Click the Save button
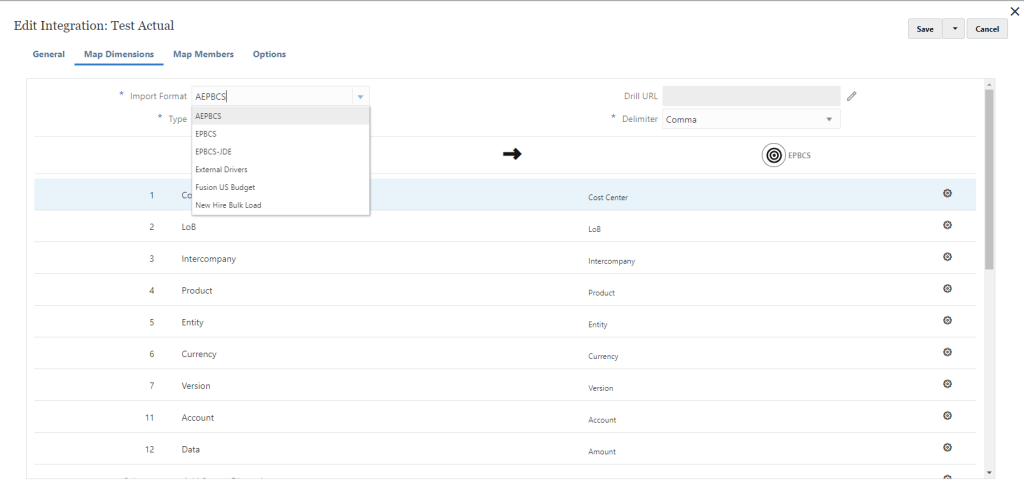Image resolution: width=1036 pixels, height=504 pixels. pyautogui.click(x=925, y=29)
